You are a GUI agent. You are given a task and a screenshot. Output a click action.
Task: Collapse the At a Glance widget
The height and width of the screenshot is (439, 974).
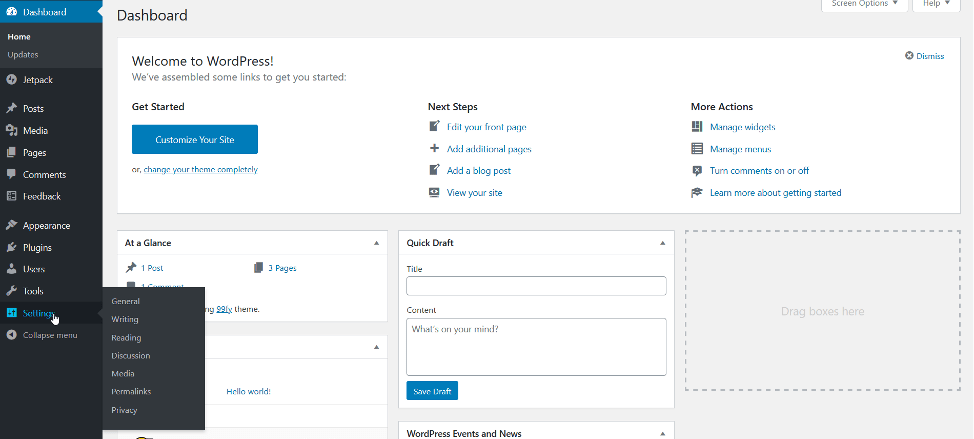(376, 243)
